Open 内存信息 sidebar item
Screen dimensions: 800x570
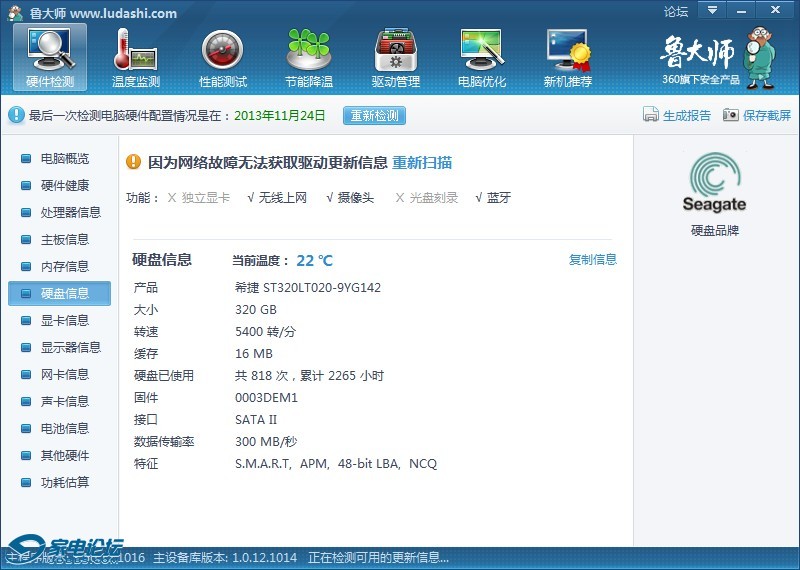(64, 266)
